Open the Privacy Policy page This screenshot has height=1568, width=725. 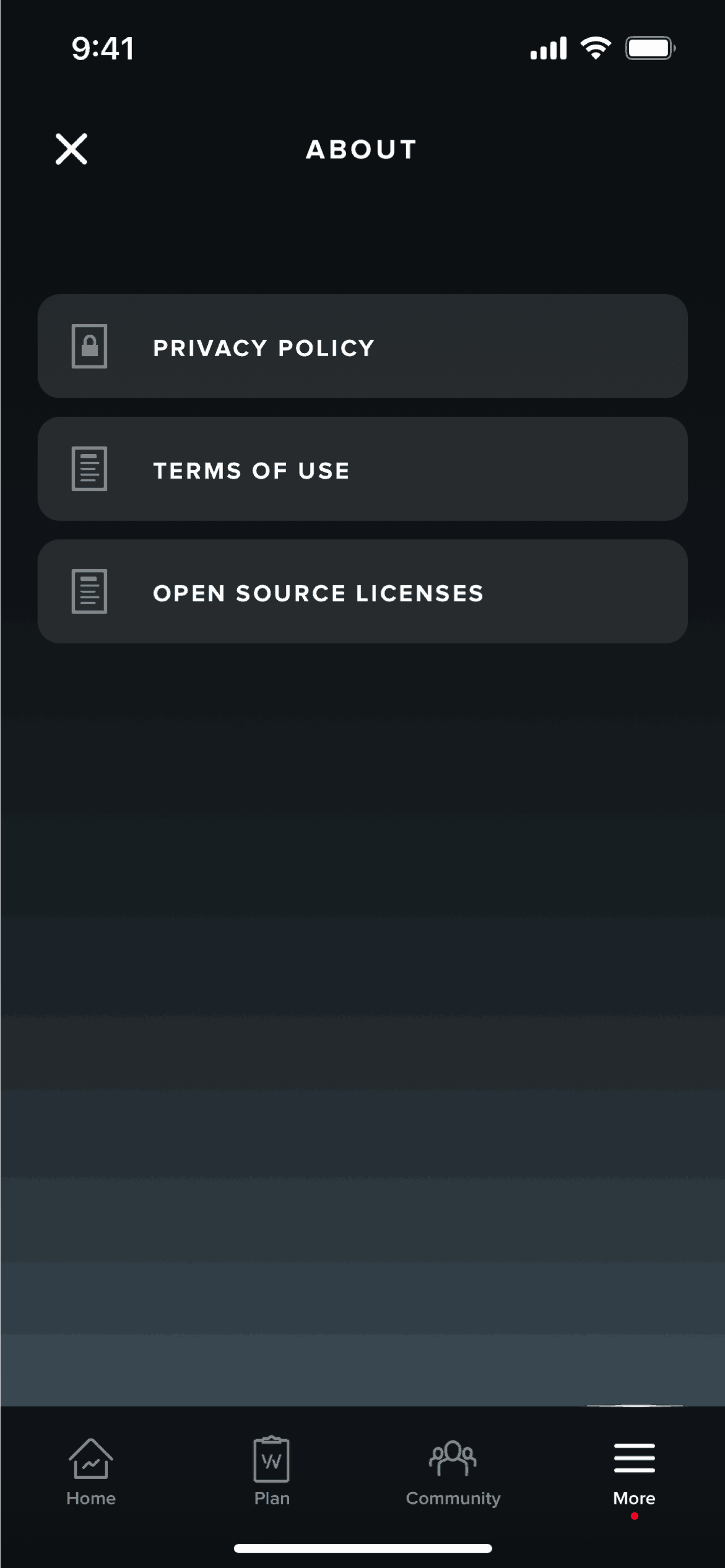(x=362, y=347)
